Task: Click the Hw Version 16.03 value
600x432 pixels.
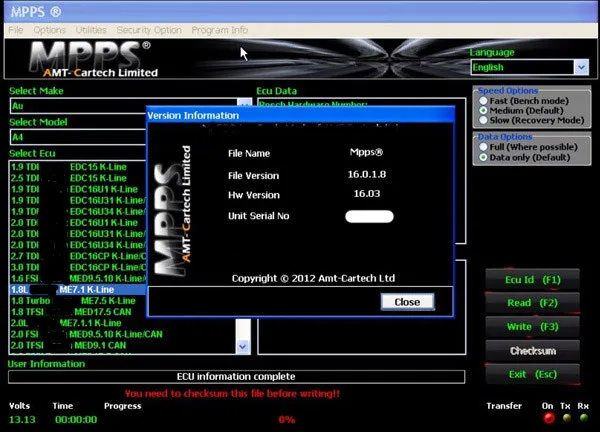Action: pos(367,194)
